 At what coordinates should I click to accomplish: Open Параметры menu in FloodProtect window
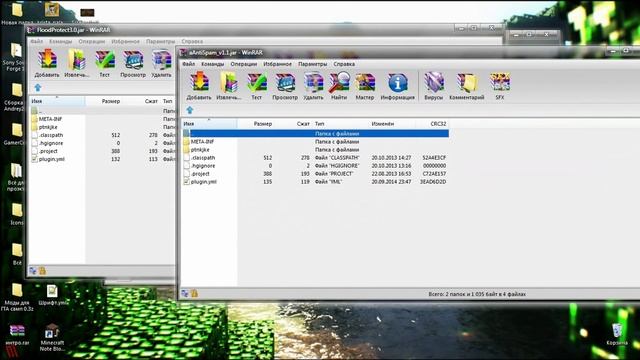161,42
